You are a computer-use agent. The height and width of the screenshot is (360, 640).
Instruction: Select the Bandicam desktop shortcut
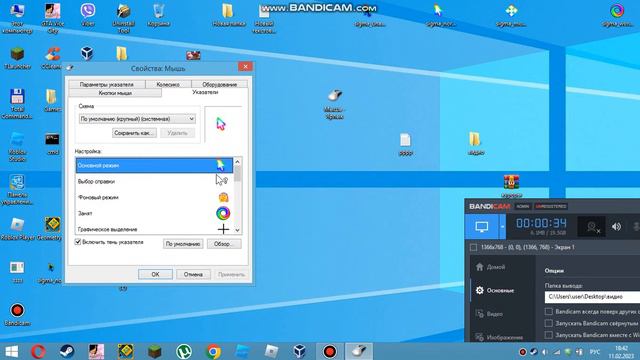pyautogui.click(x=17, y=314)
